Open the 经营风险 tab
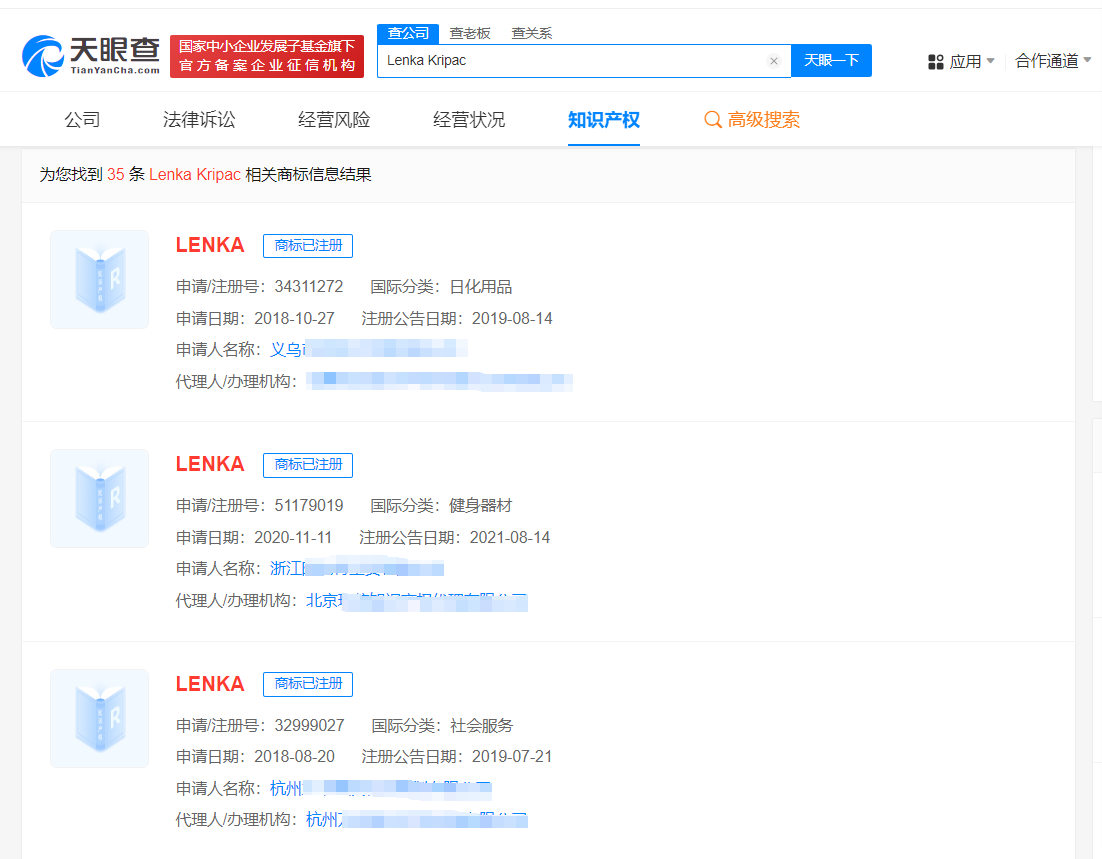1102x859 pixels. click(333, 119)
